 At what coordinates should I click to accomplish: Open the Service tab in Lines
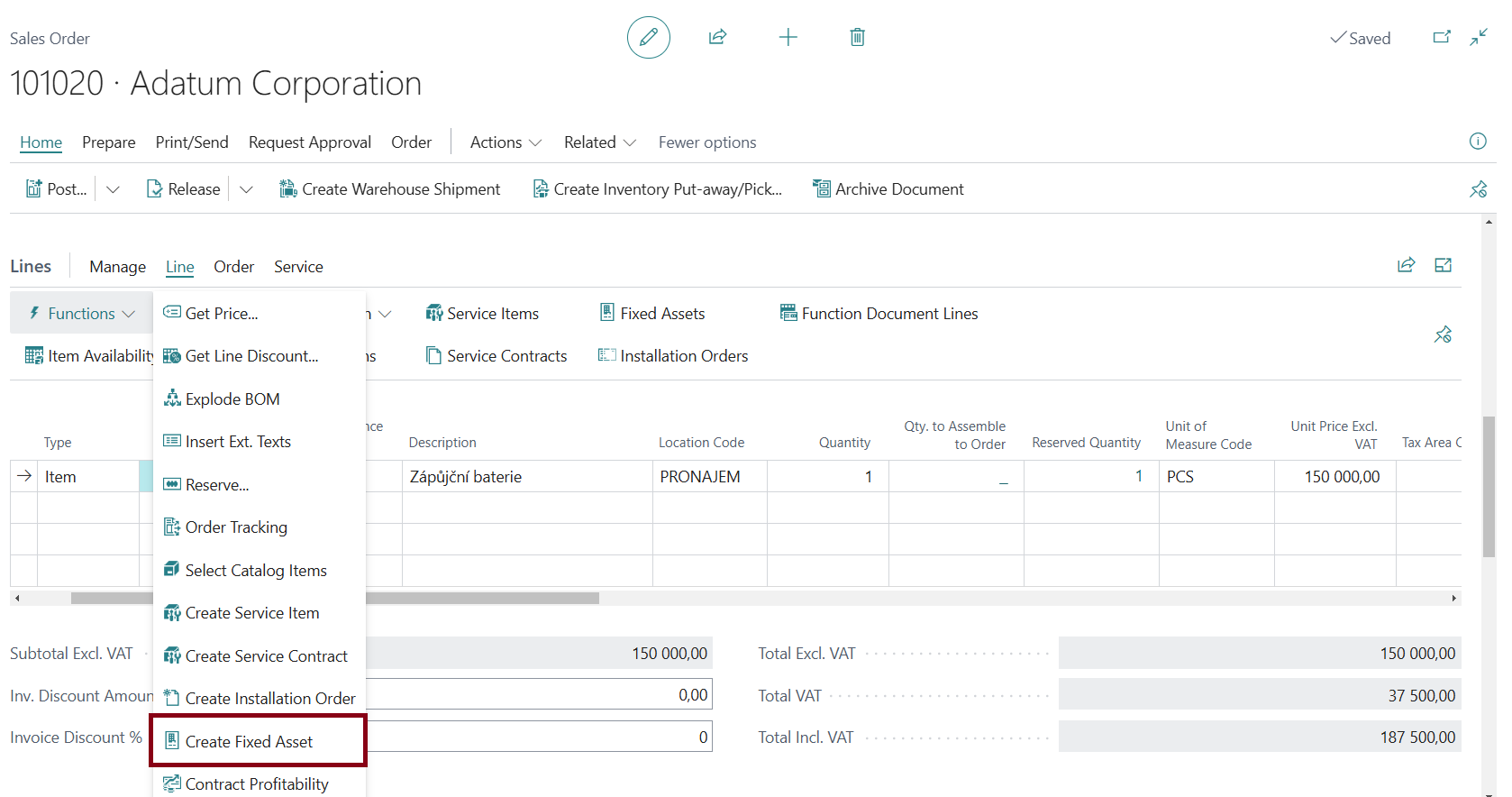click(298, 267)
